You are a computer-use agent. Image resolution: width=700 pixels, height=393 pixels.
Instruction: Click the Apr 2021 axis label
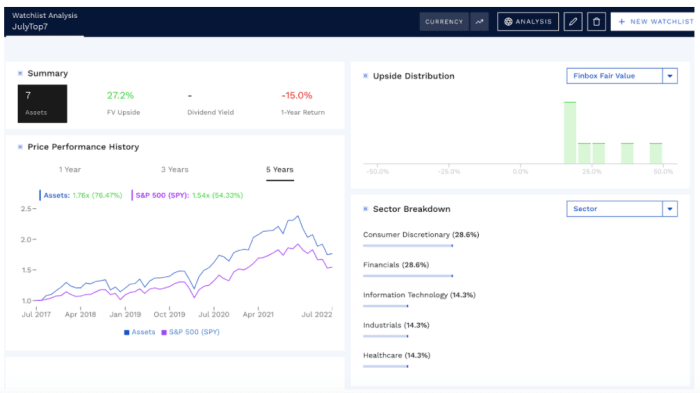(x=258, y=314)
